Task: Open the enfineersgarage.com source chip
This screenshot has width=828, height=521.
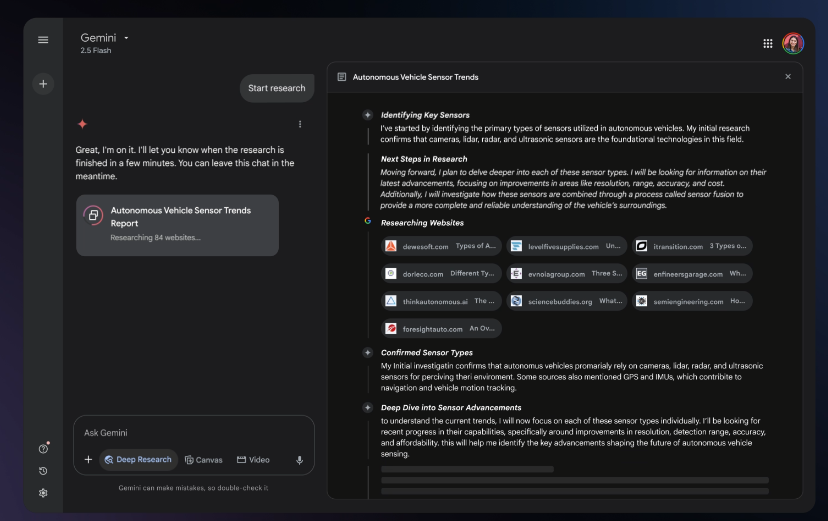Action: 692,273
